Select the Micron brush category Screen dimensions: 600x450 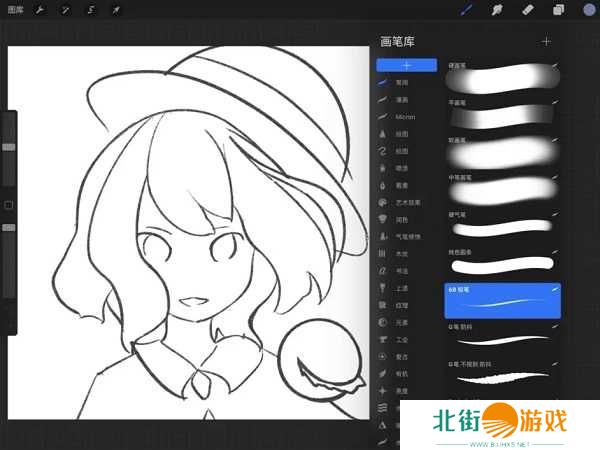(402, 117)
